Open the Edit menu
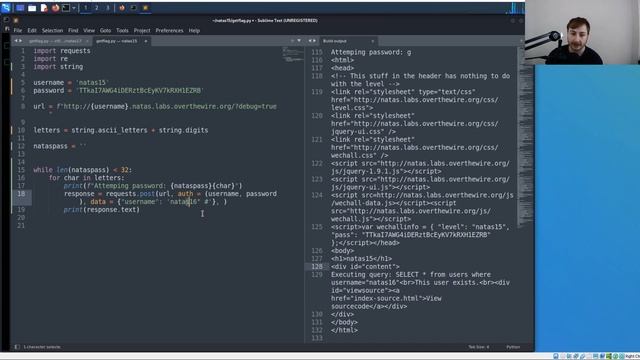640x360 pixels. 32,31
